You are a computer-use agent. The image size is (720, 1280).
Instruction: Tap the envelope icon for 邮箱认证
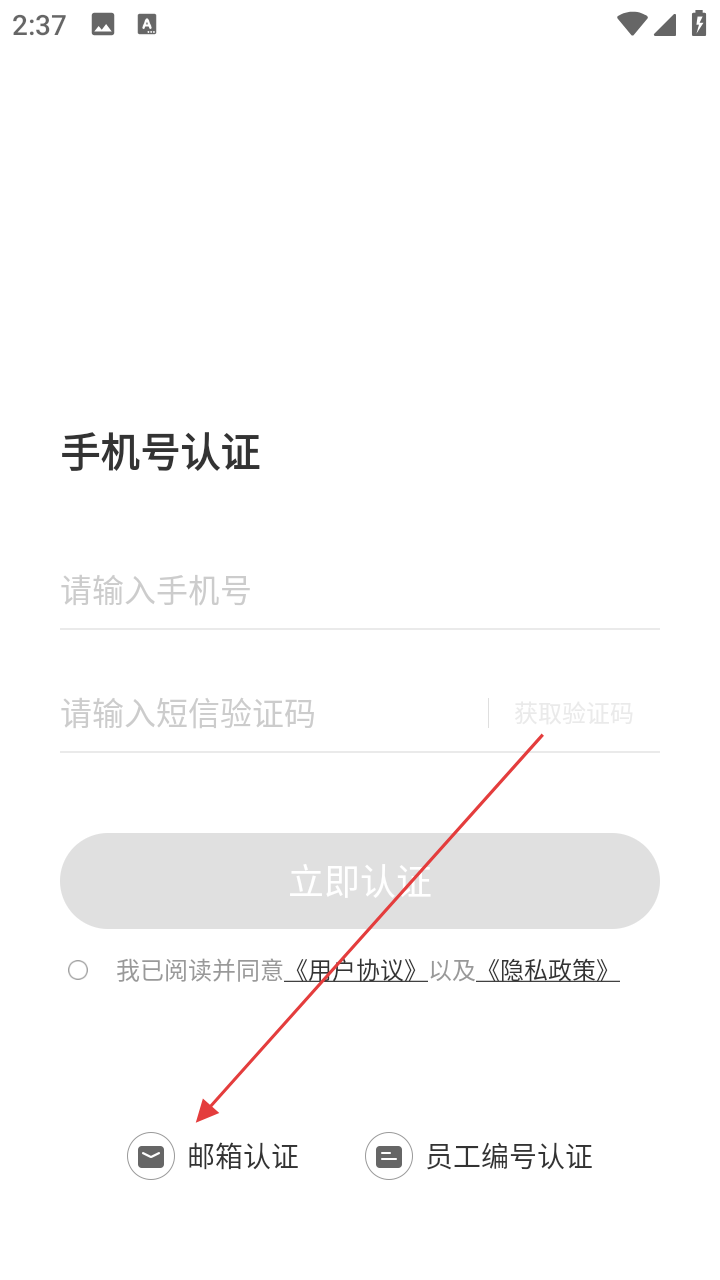point(151,1156)
